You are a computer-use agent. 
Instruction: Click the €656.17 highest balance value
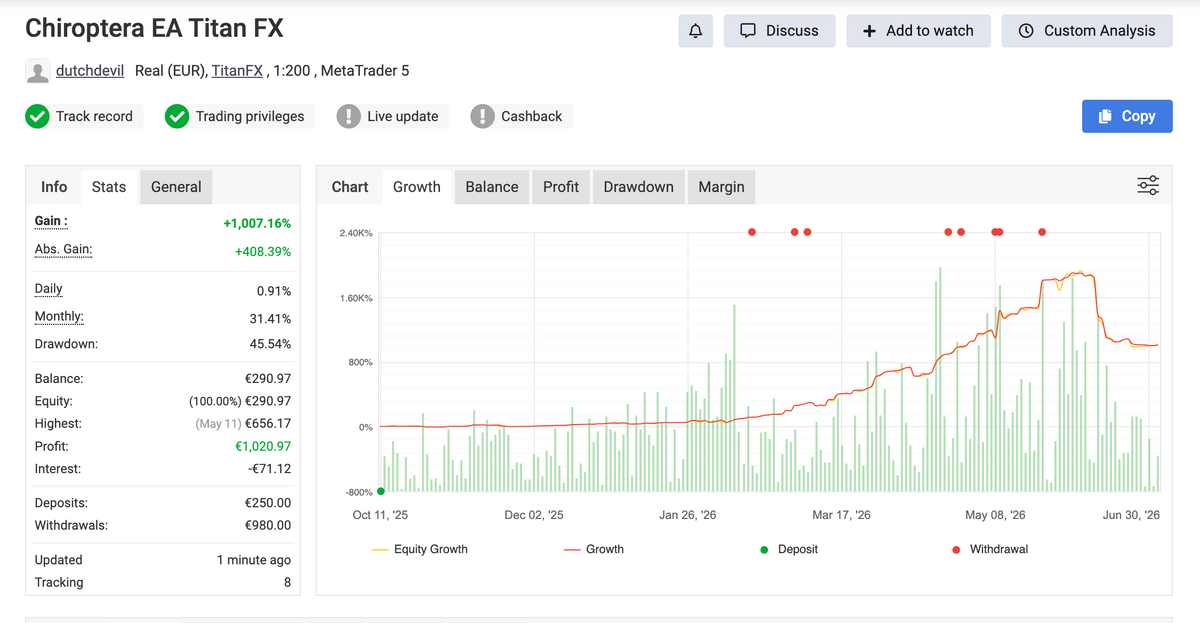pyautogui.click(x=268, y=424)
